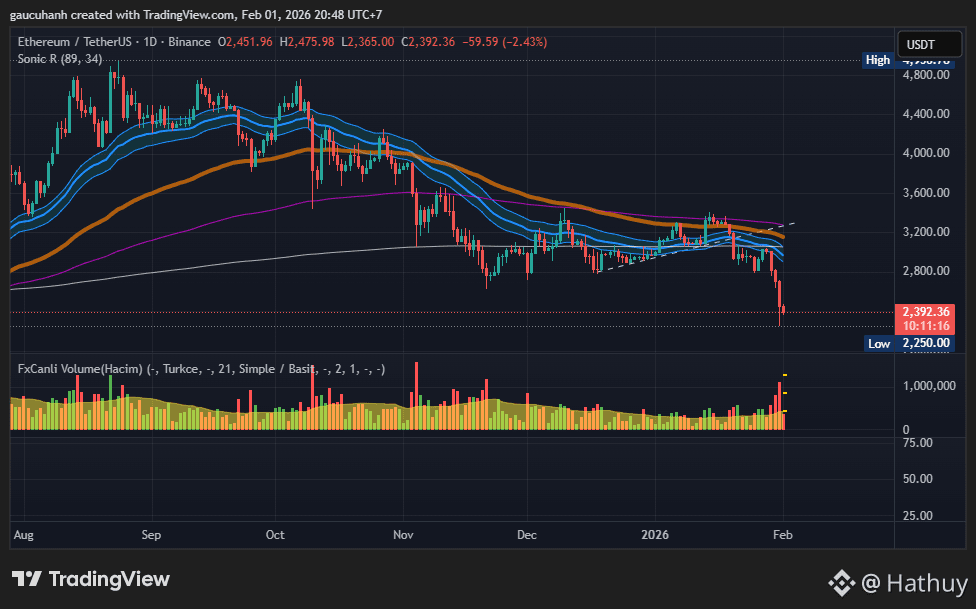Click the 25.00 lower pane axis label

(x=917, y=516)
